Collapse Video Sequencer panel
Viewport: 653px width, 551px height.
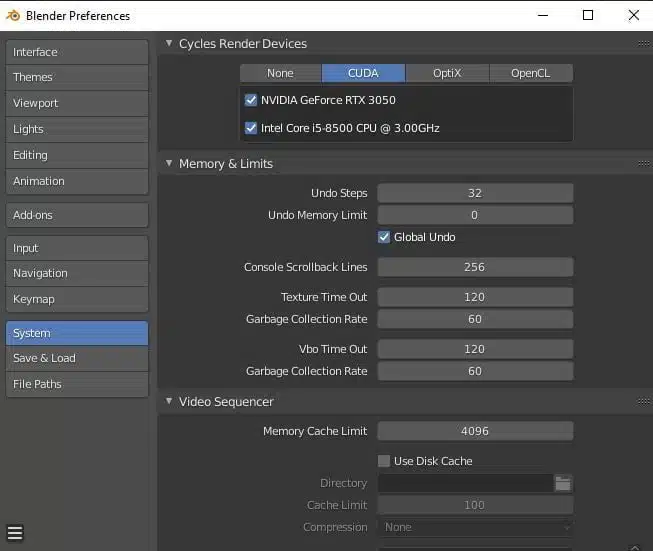[x=169, y=401]
